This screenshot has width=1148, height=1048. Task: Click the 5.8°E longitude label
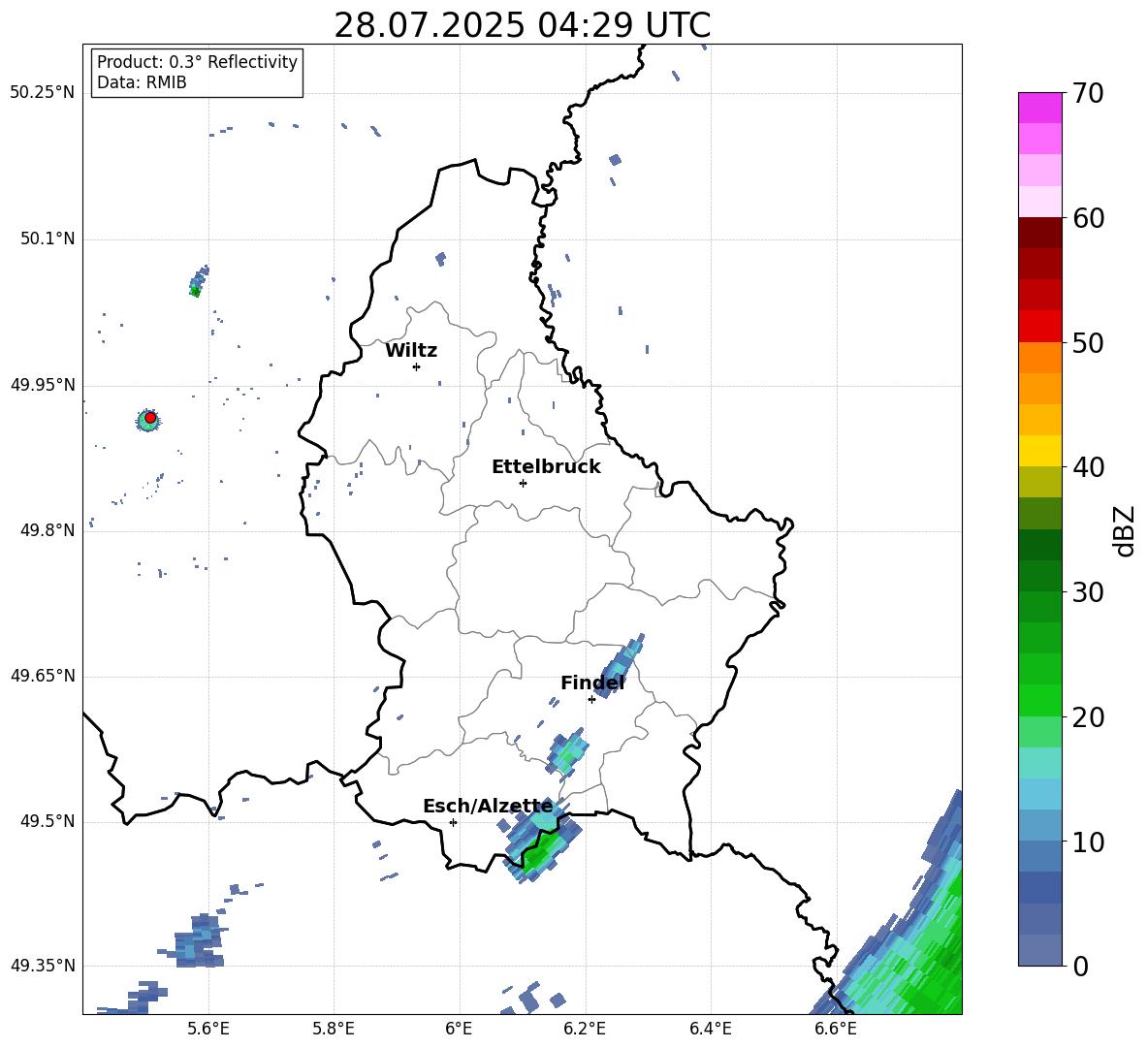coord(334,1029)
